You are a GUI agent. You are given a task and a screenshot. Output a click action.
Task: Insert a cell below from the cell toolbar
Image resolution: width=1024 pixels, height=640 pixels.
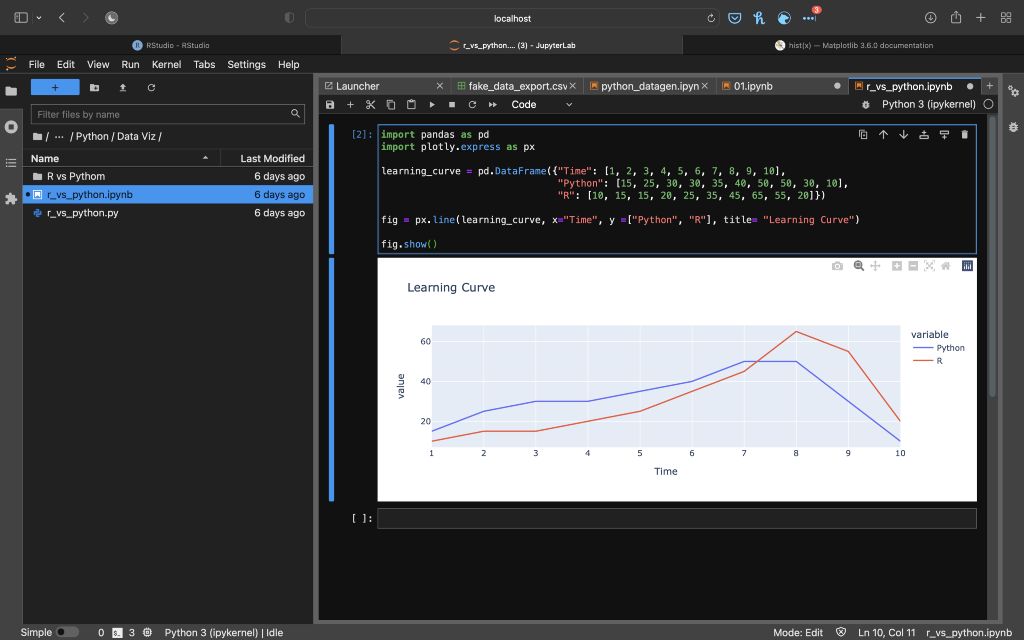(x=944, y=135)
